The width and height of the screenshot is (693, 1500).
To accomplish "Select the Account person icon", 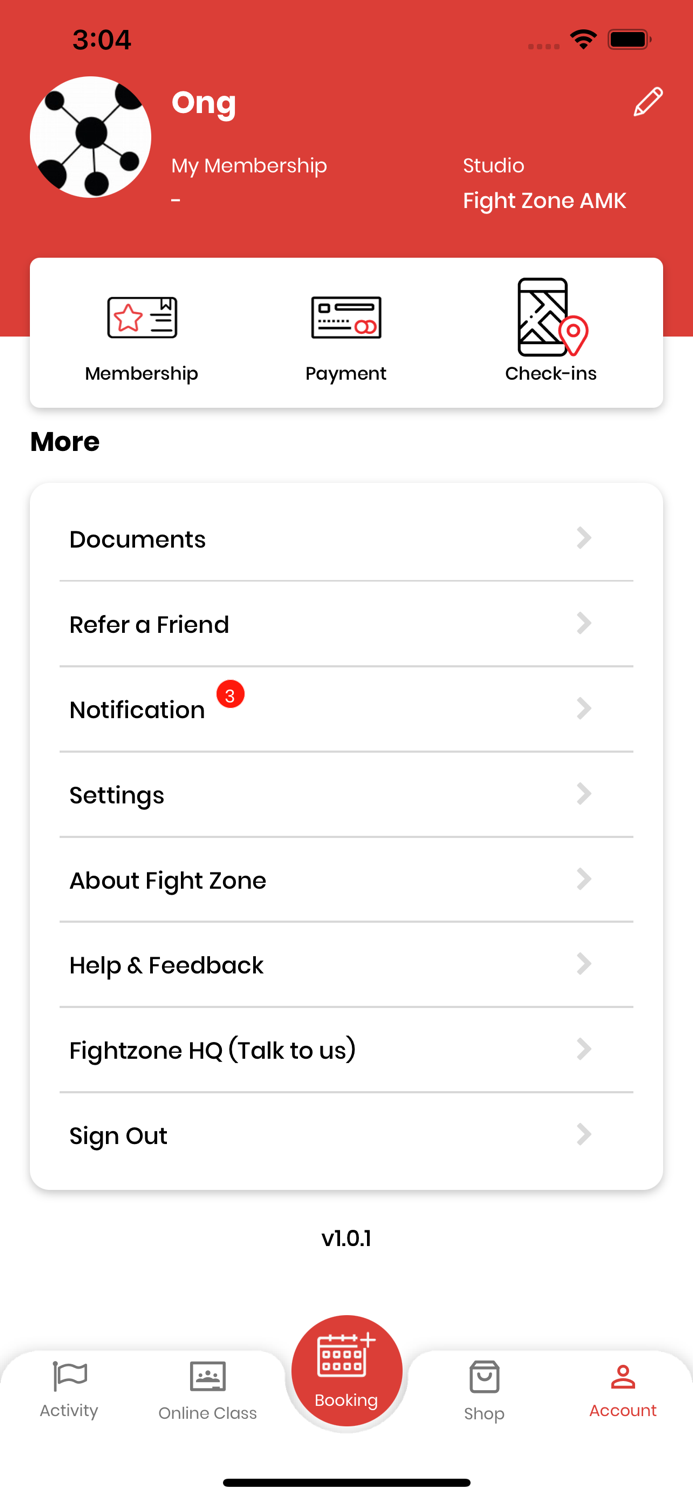I will [622, 1375].
